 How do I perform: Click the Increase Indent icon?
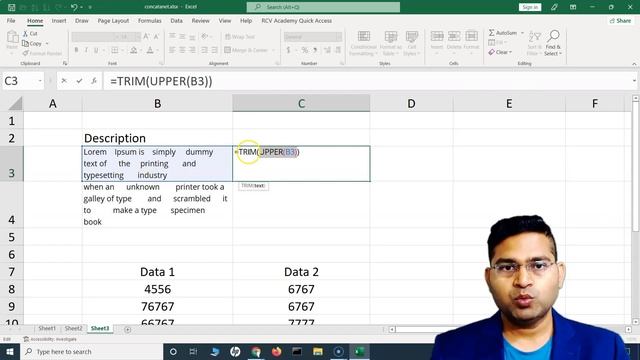[x=214, y=50]
